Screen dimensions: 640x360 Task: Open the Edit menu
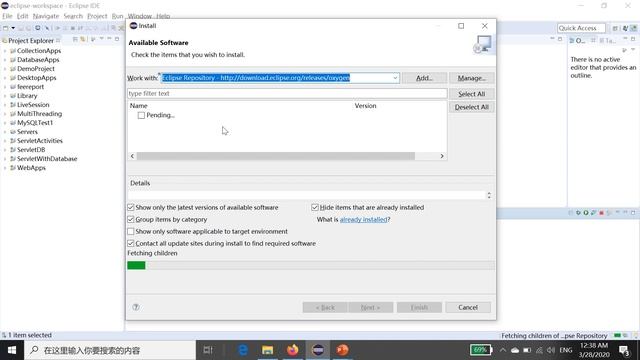tap(22, 16)
